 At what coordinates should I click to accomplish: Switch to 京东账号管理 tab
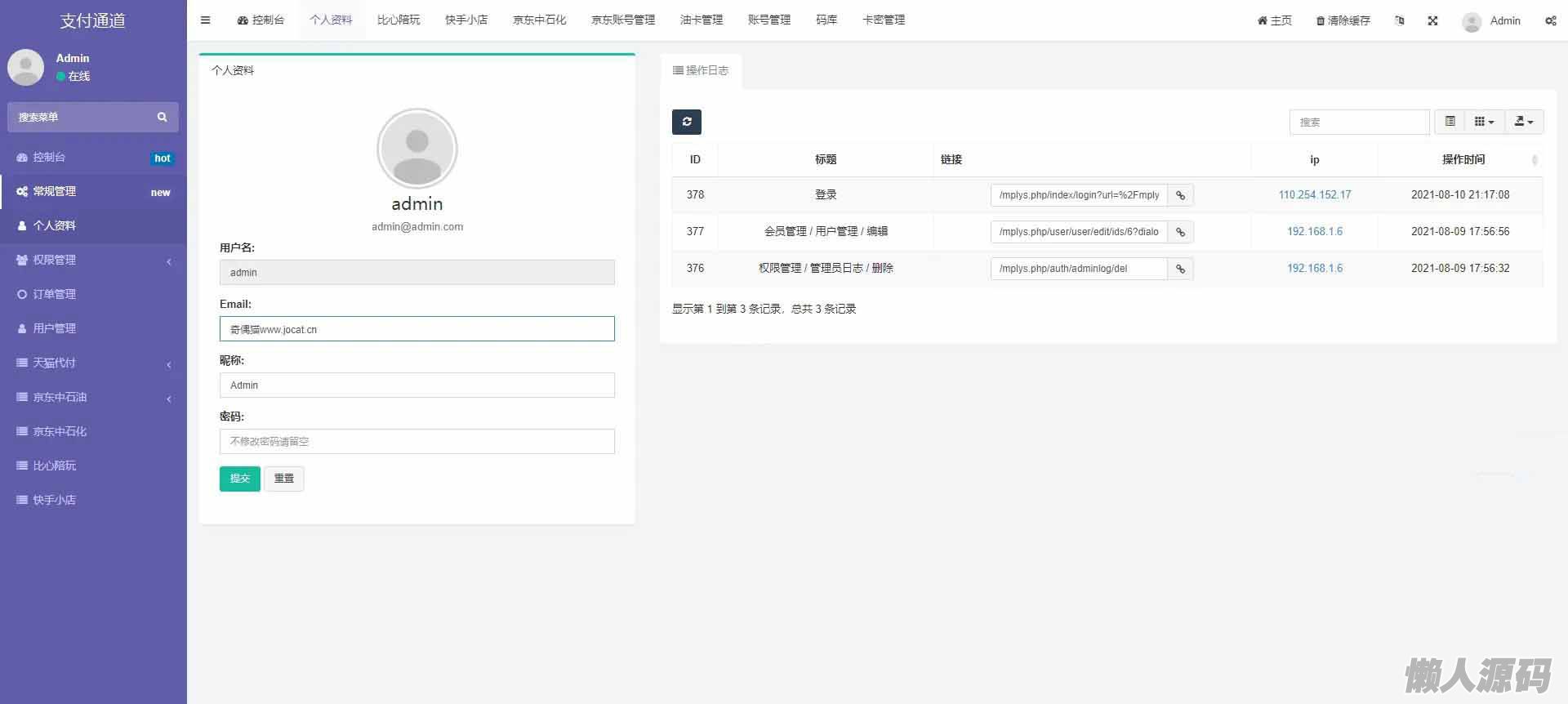[622, 20]
